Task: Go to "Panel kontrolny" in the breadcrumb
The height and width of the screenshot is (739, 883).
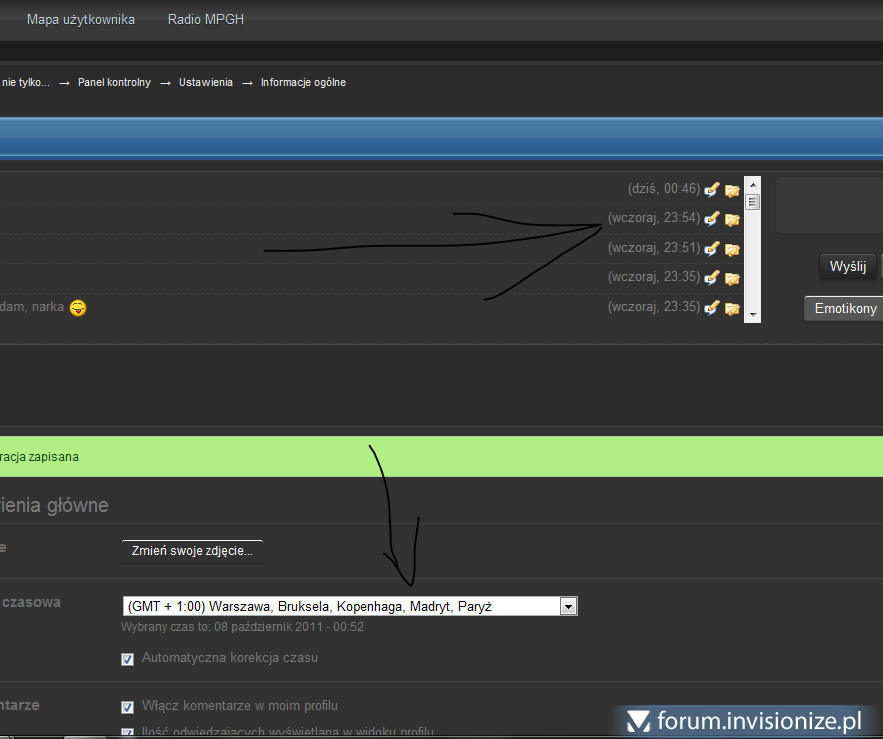Action: coord(114,82)
